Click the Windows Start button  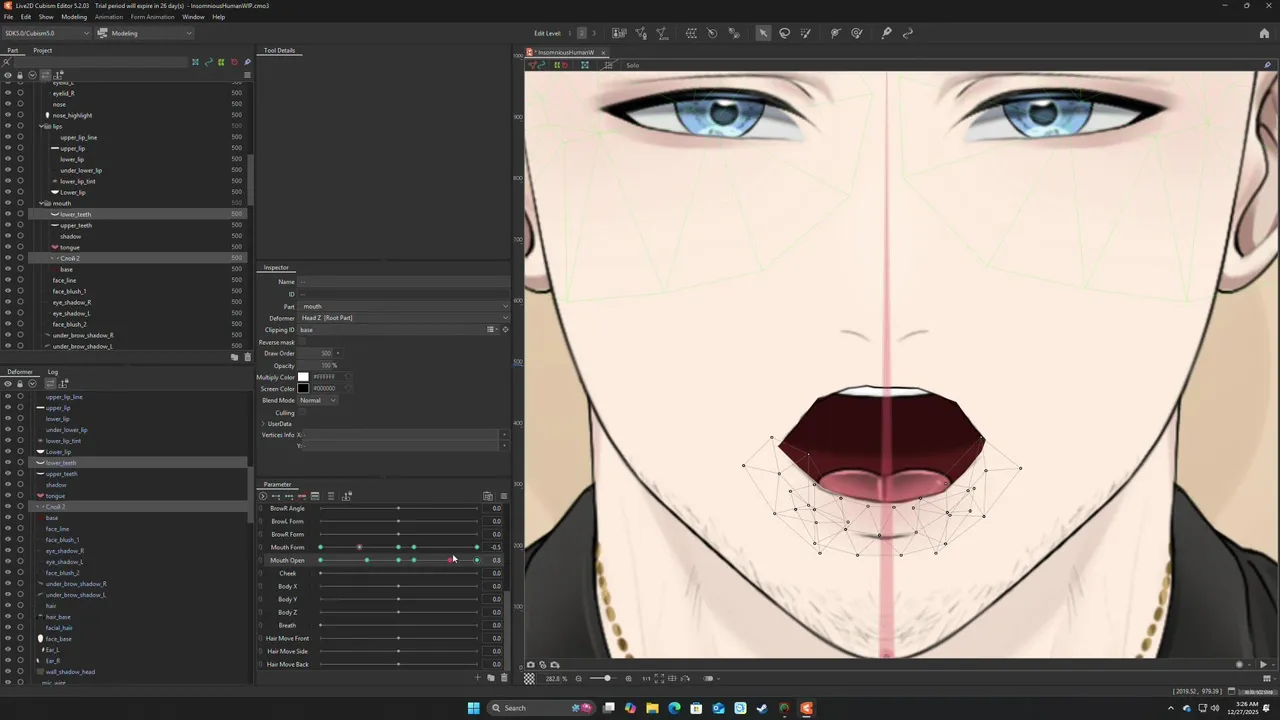click(474, 708)
